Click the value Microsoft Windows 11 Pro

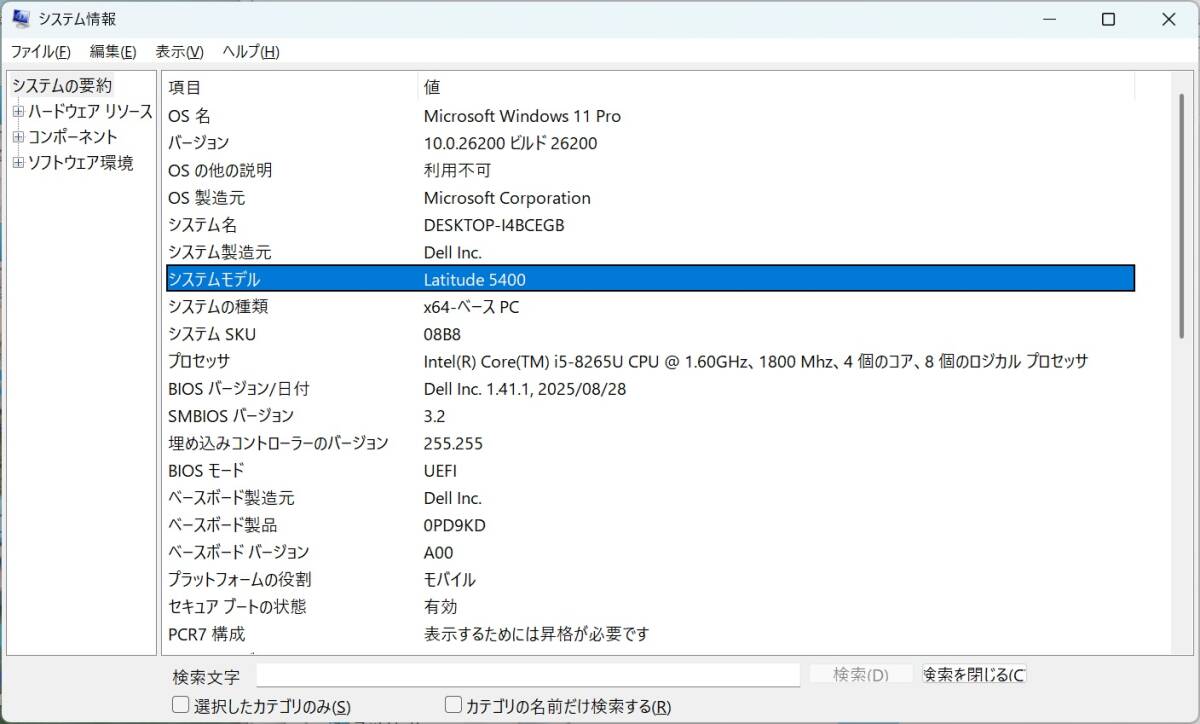(522, 116)
